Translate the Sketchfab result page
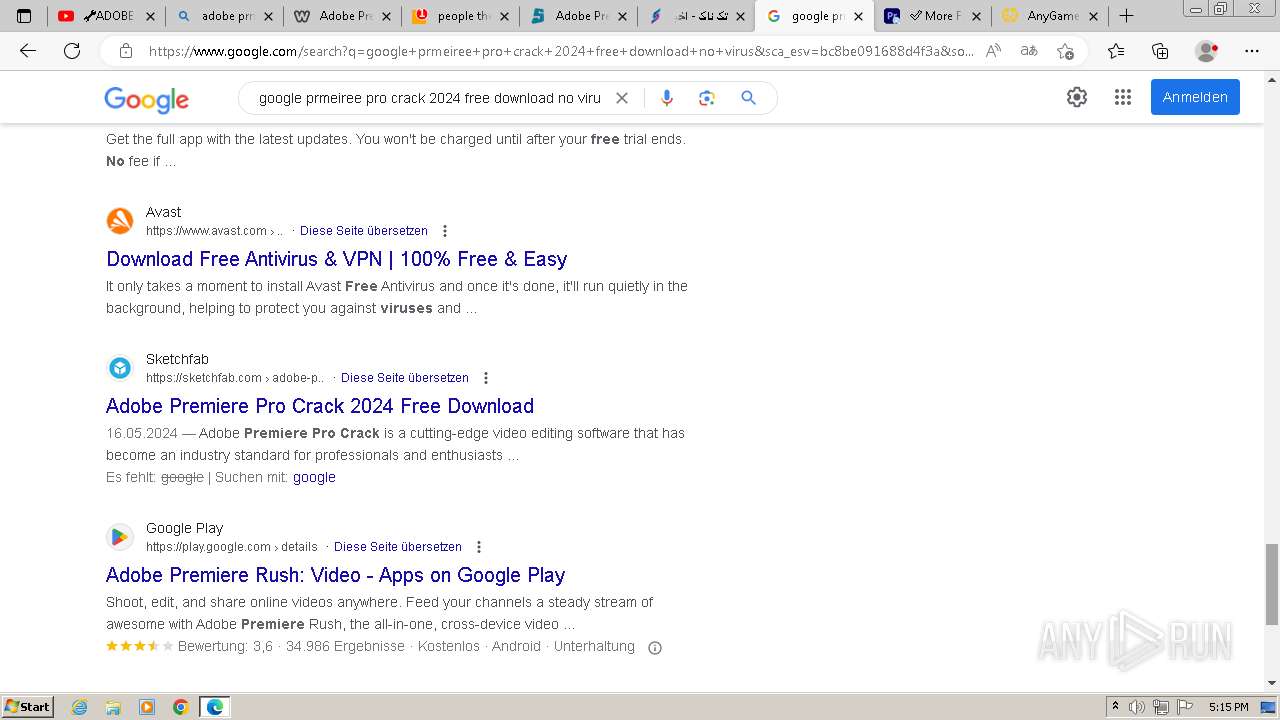This screenshot has width=1280, height=720. [x=405, y=378]
